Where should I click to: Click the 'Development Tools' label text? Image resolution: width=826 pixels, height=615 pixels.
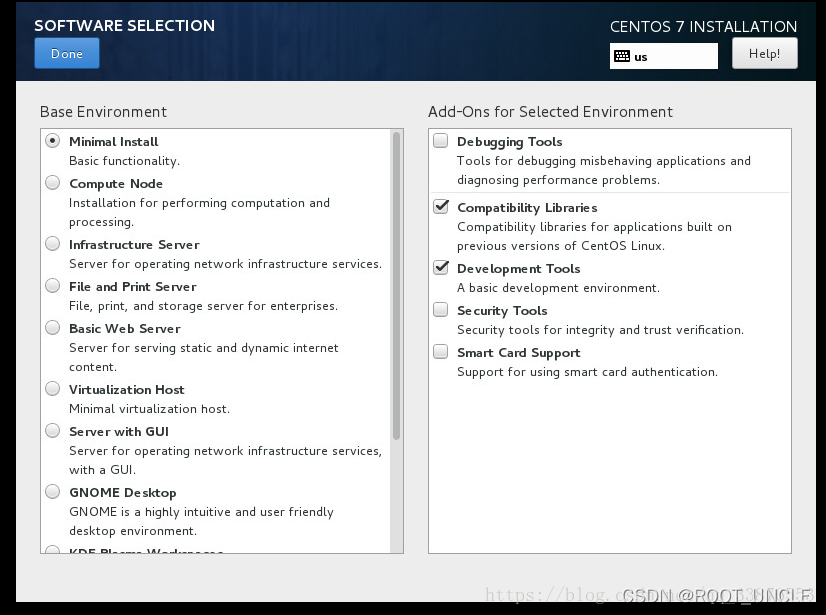(x=518, y=269)
